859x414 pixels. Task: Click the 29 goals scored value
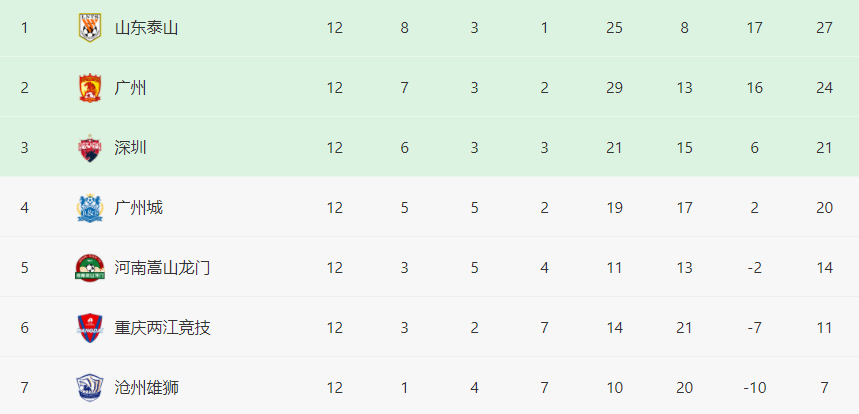(x=614, y=88)
